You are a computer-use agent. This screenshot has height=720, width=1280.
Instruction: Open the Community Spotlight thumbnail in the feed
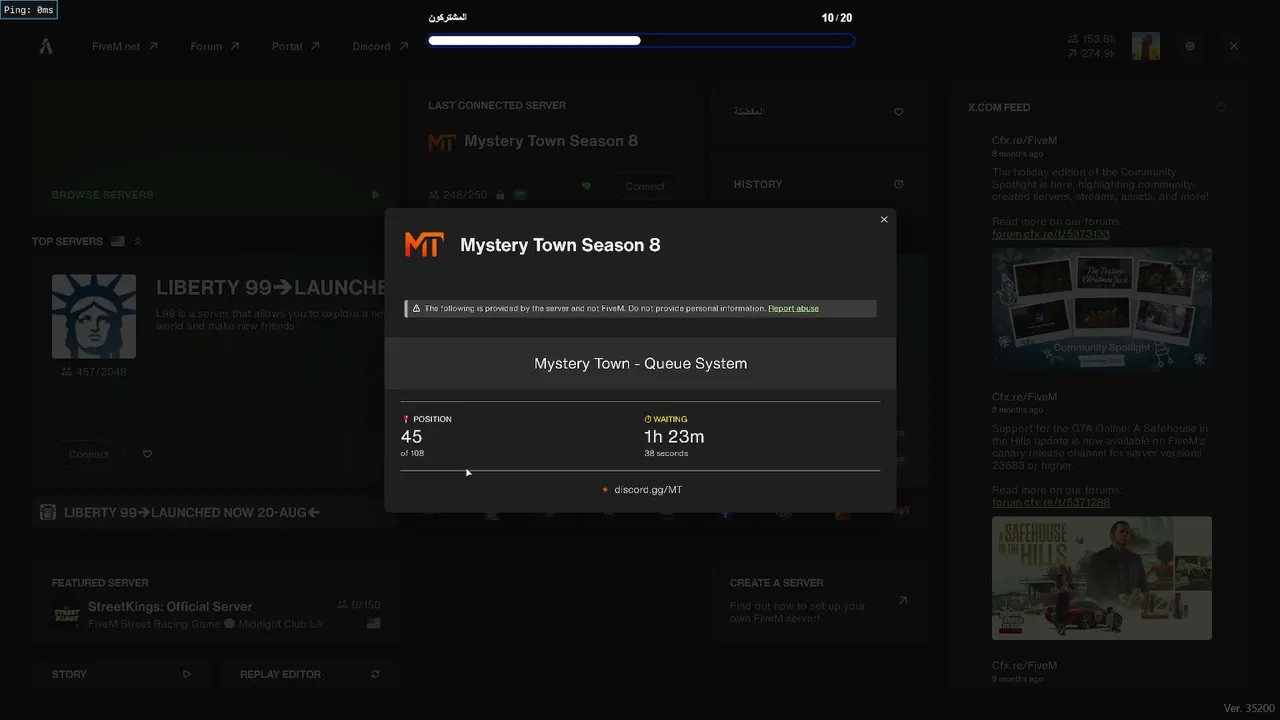1102,310
